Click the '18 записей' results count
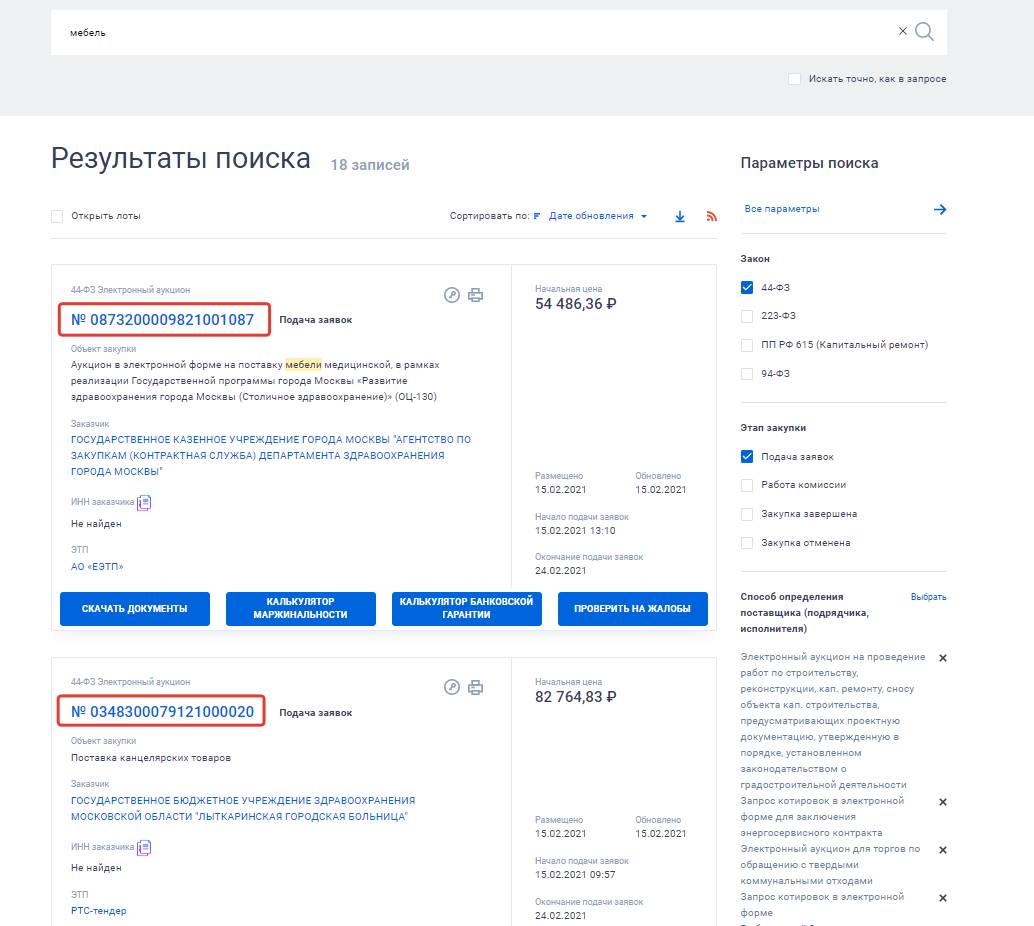 tap(370, 165)
